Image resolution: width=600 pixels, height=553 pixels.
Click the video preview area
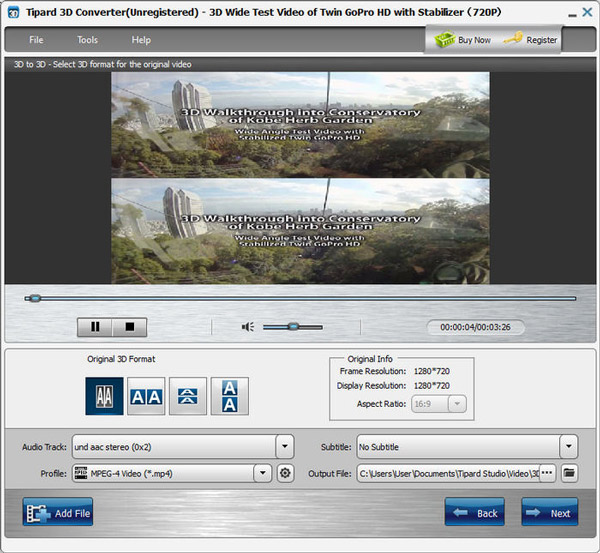pos(300,178)
